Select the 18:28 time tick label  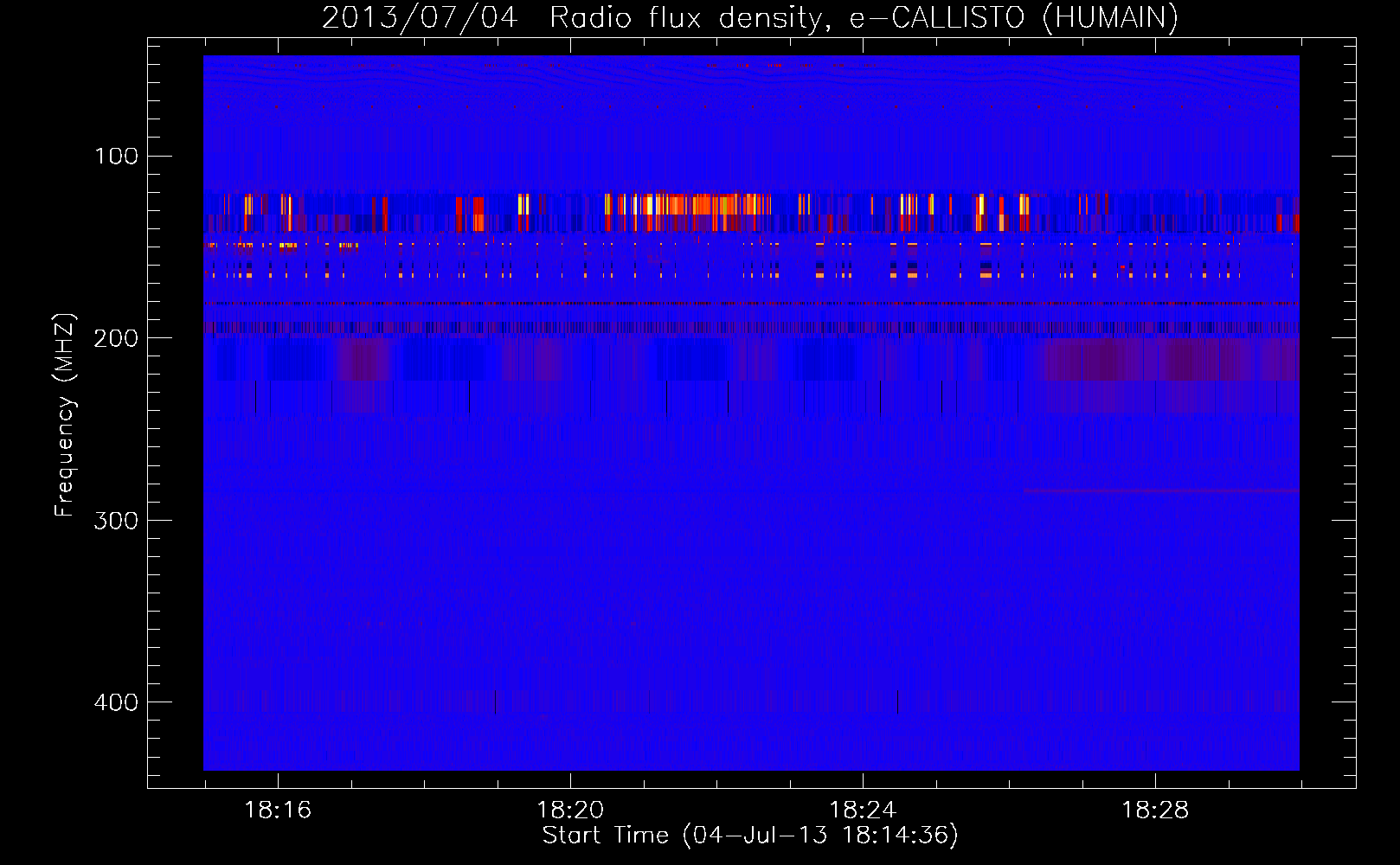pyautogui.click(x=1155, y=810)
